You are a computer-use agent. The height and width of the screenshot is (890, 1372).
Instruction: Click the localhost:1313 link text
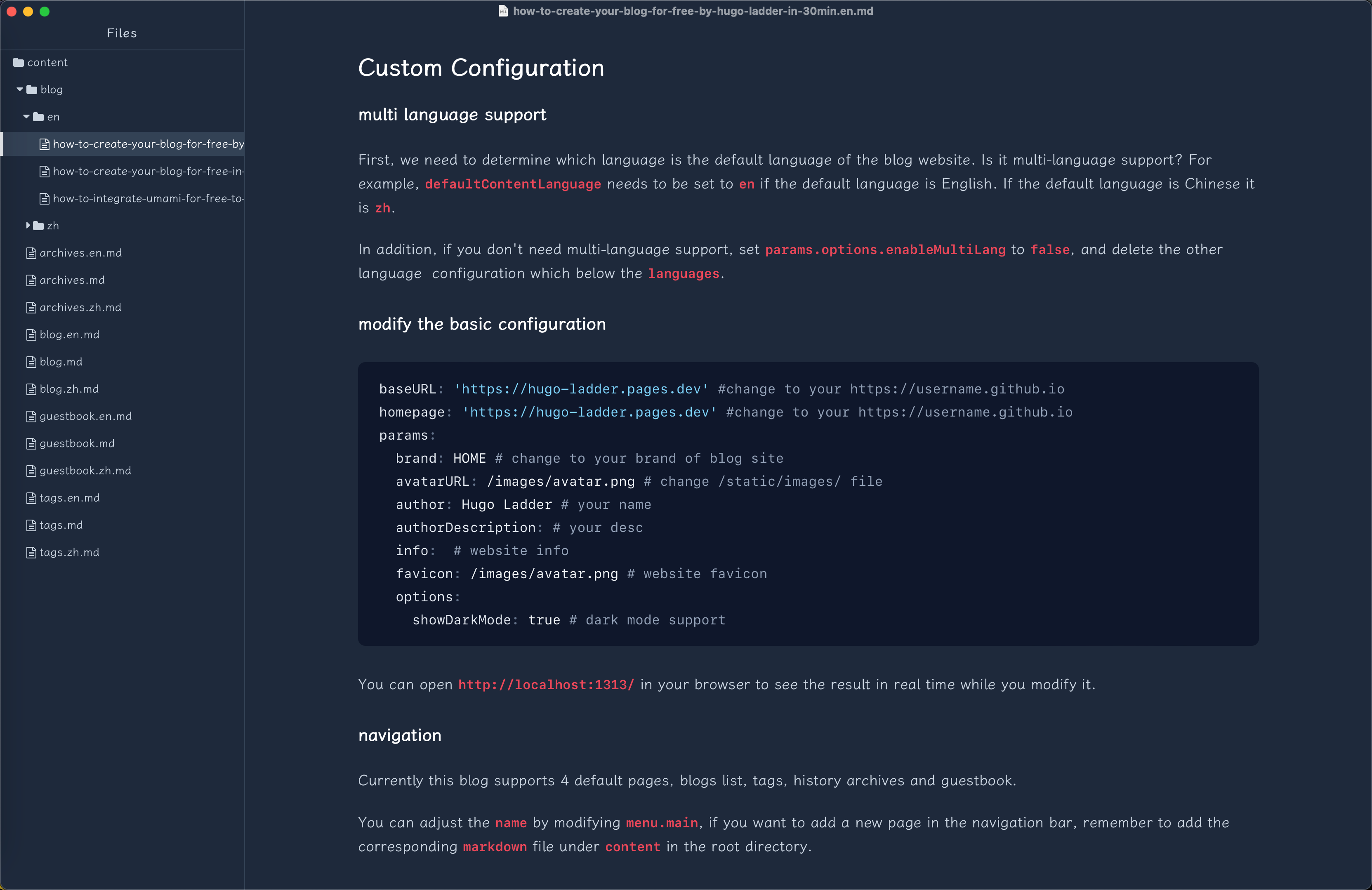point(546,684)
